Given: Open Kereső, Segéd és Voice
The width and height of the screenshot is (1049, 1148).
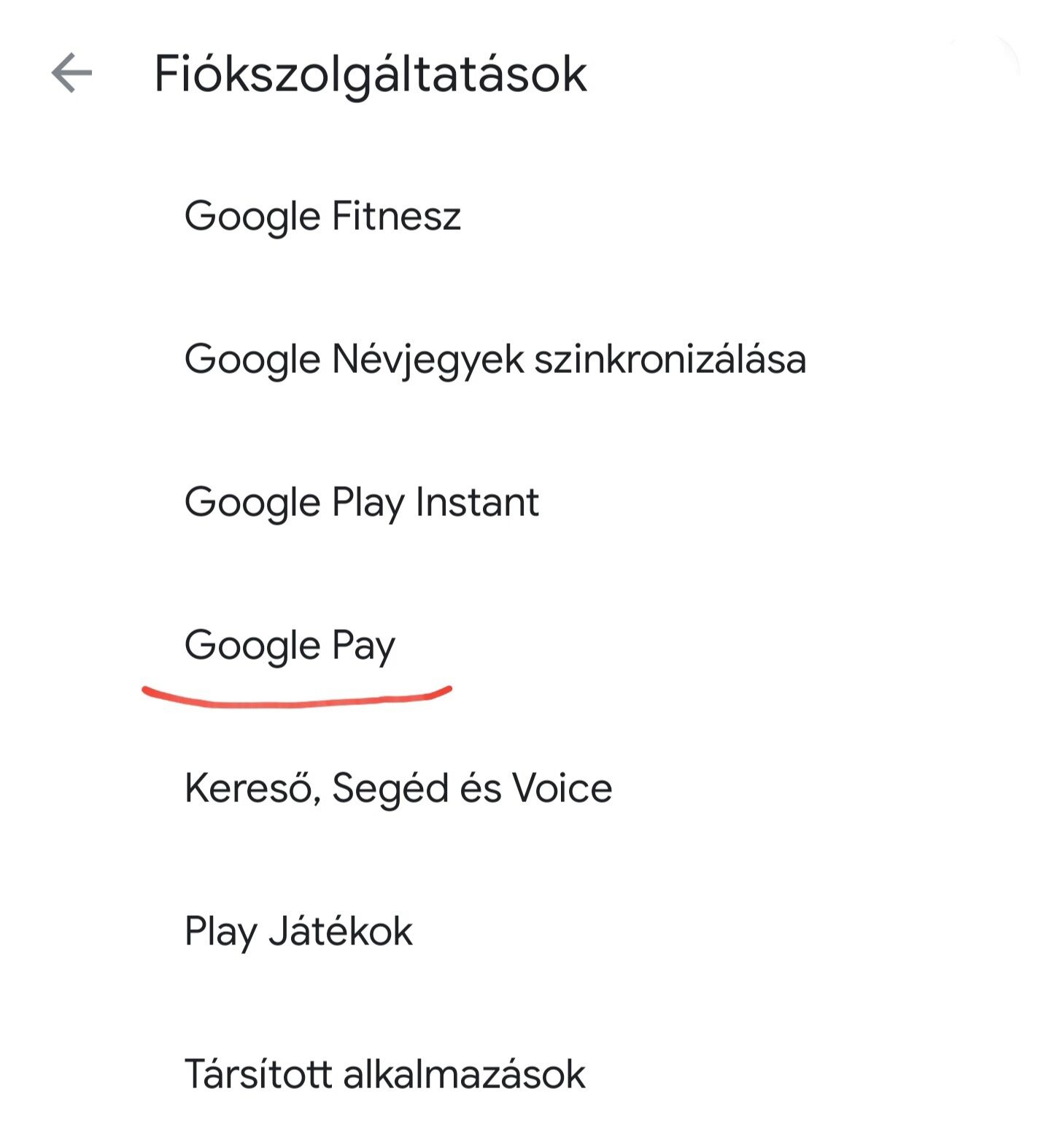Looking at the screenshot, I should [x=524, y=788].
